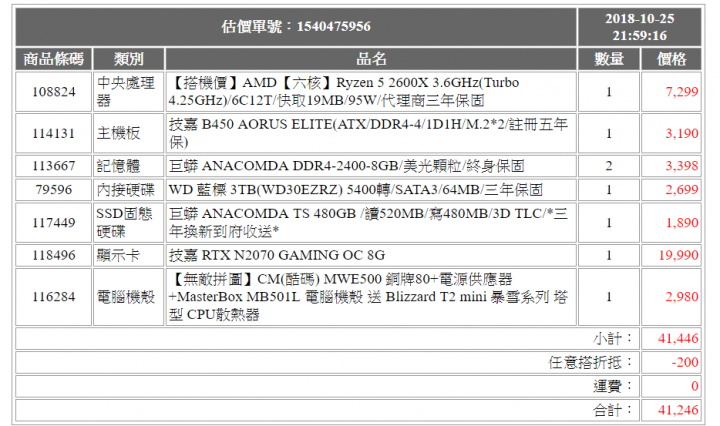Click the 小計 label
The image size is (720, 426).
(613, 339)
